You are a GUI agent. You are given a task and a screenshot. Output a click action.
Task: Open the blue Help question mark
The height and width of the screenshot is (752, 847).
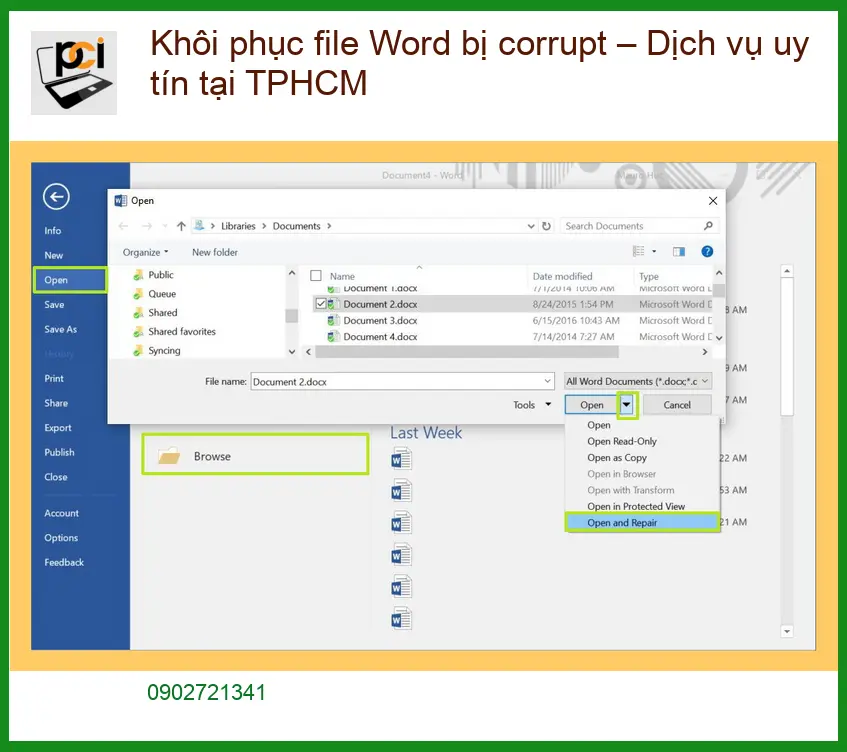pos(707,251)
